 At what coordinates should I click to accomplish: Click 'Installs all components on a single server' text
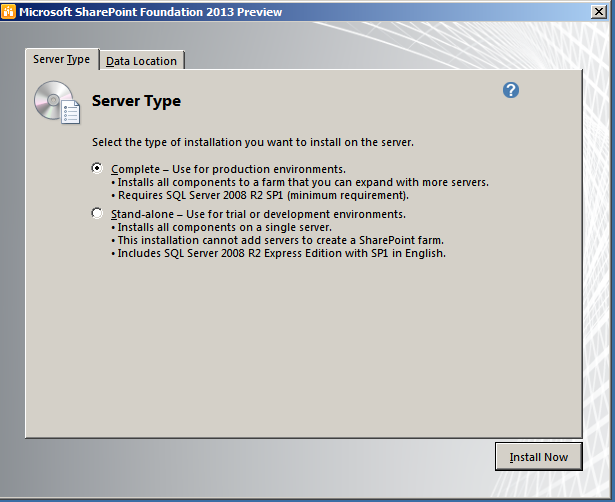click(x=222, y=227)
